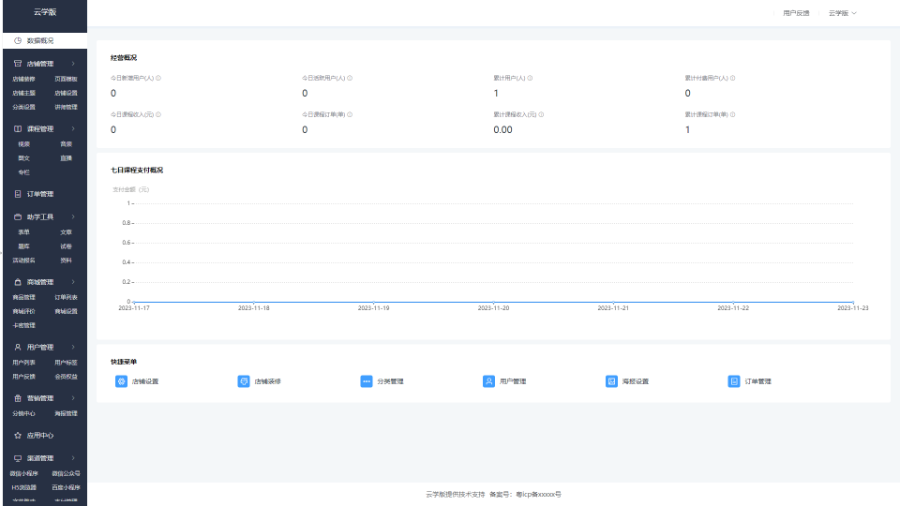Click the shopping bag icon beside 商城管理

(x=18, y=282)
